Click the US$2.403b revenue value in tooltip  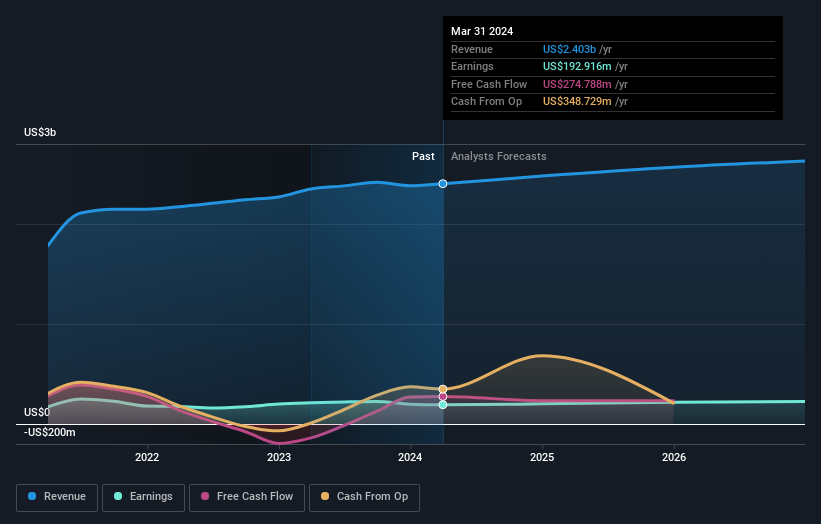coord(569,49)
